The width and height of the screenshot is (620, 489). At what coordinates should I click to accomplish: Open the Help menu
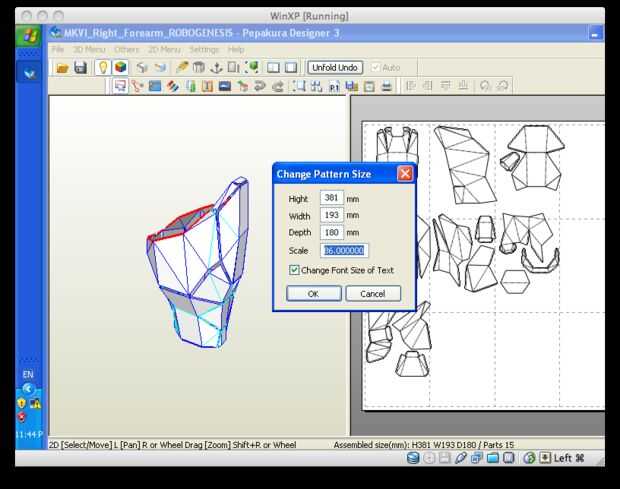(x=236, y=49)
